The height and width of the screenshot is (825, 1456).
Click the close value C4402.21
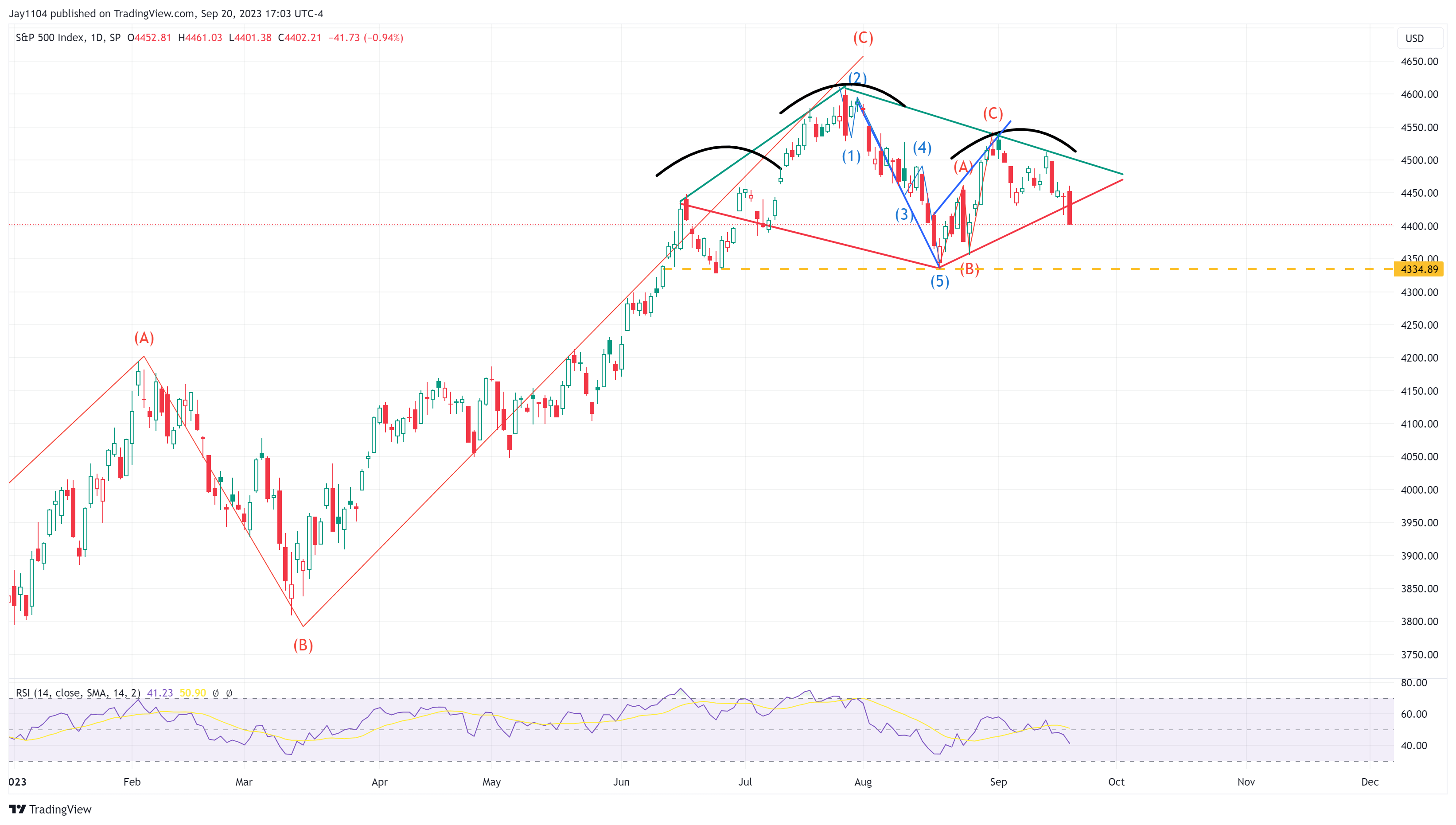(300, 38)
